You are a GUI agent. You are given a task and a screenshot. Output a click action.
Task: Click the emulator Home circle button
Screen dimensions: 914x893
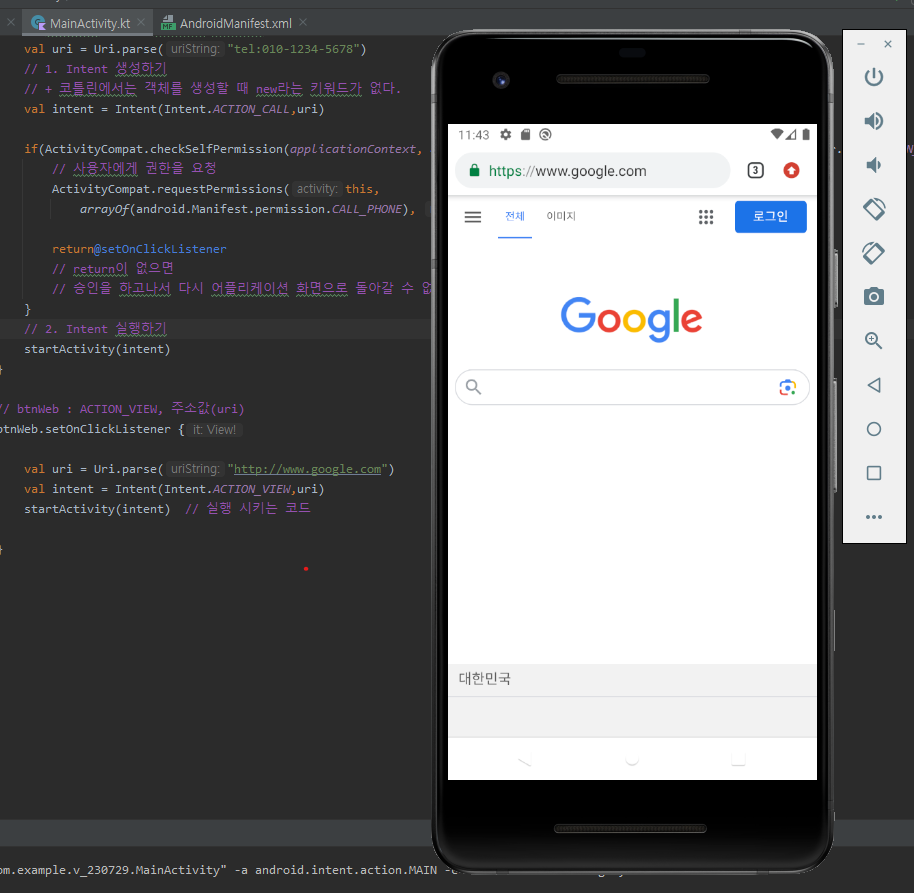coord(873,429)
